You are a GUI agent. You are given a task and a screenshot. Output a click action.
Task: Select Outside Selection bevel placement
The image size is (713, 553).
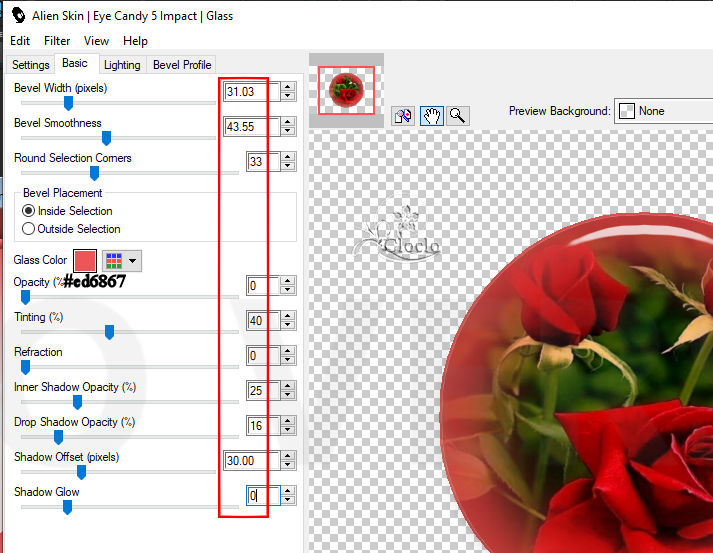point(29,229)
